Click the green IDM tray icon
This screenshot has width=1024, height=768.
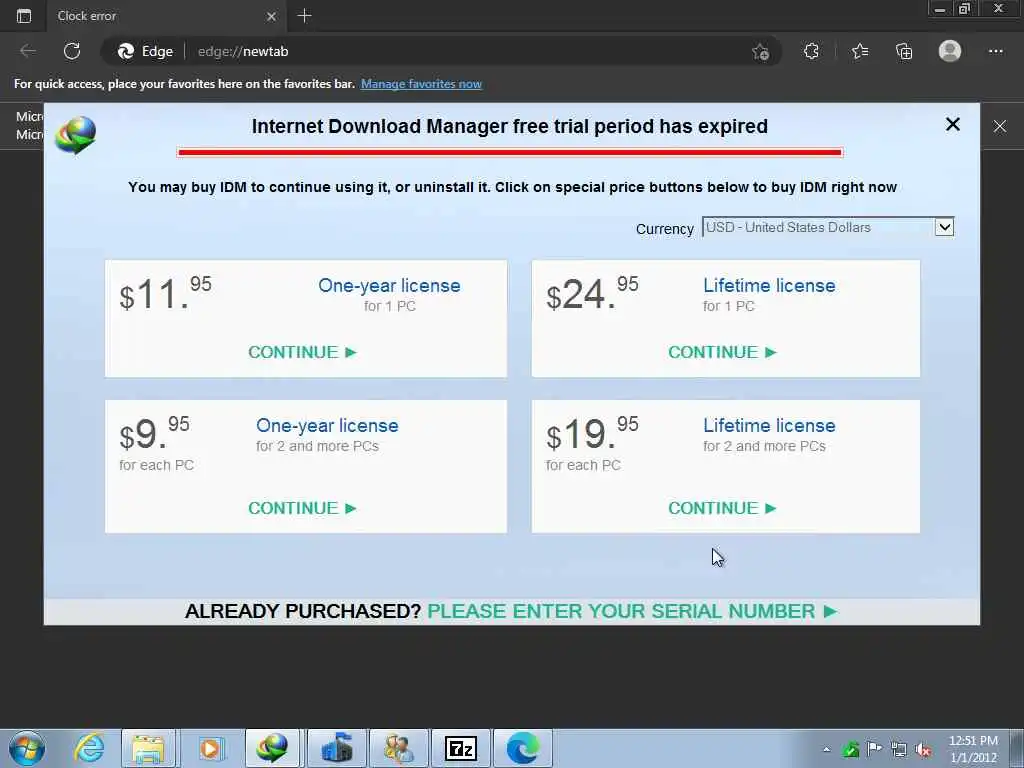coord(851,749)
